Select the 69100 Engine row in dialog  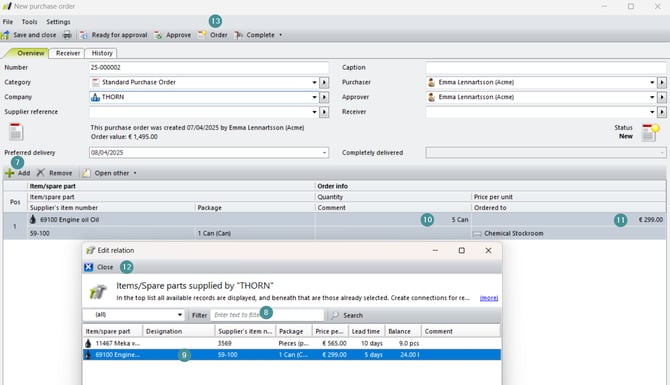(x=291, y=355)
